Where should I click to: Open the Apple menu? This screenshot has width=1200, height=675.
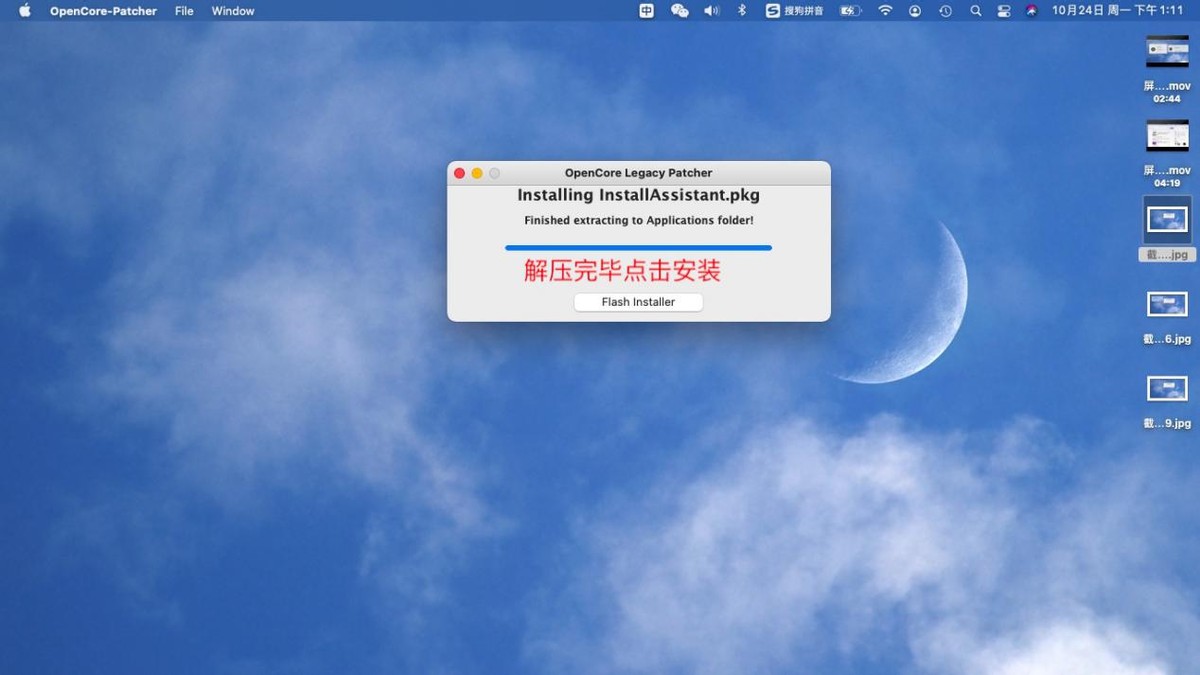point(23,10)
